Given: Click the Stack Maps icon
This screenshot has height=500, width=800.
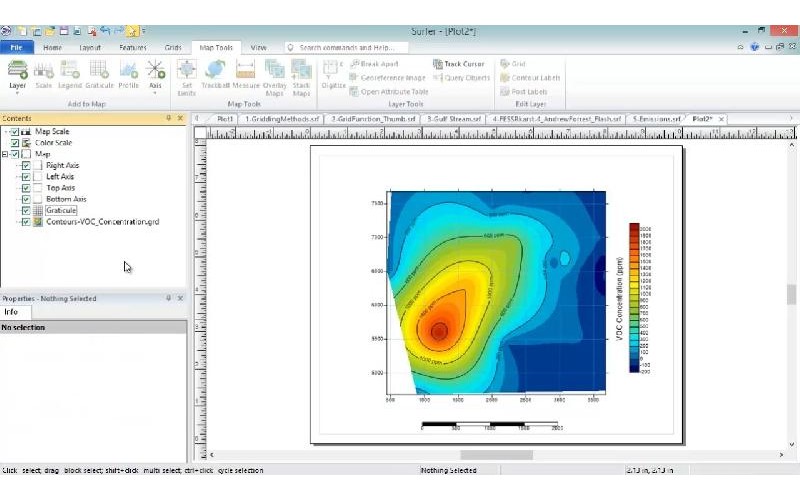Looking at the screenshot, I should 302,75.
